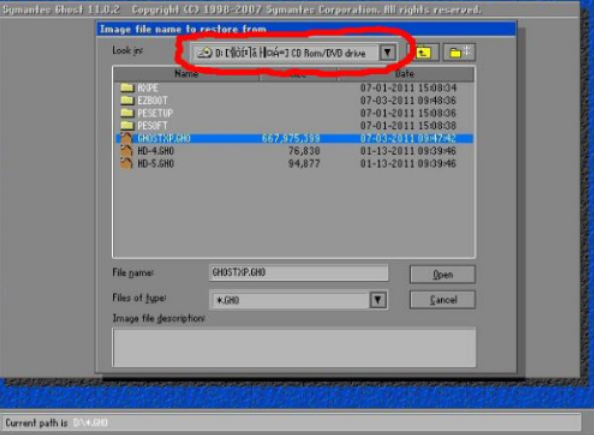
Task: Click the up-one-level folder icon
Action: (423, 52)
